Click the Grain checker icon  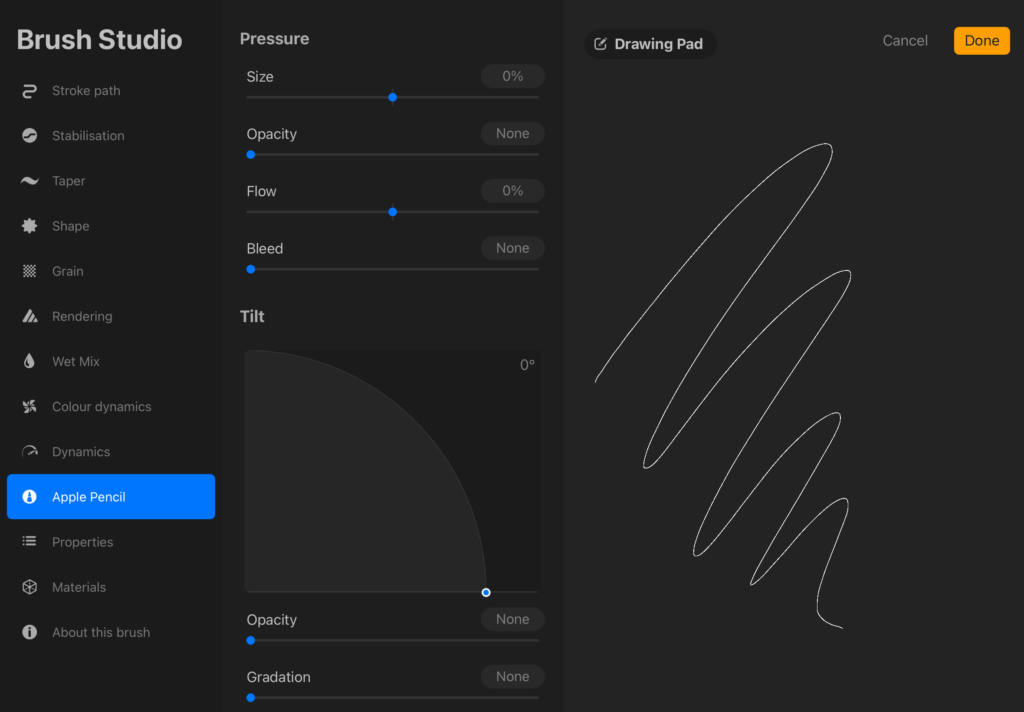(29, 271)
